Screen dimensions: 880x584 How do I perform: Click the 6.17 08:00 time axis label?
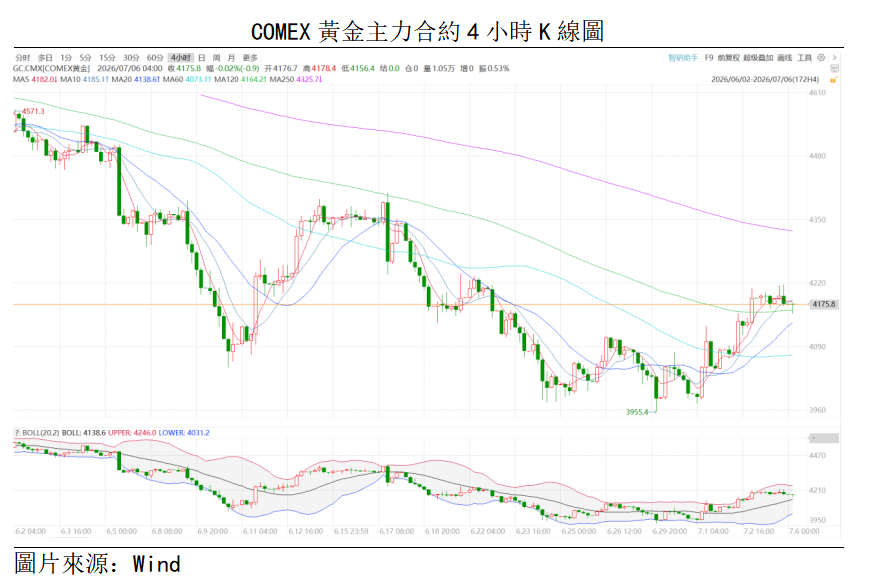(x=396, y=531)
